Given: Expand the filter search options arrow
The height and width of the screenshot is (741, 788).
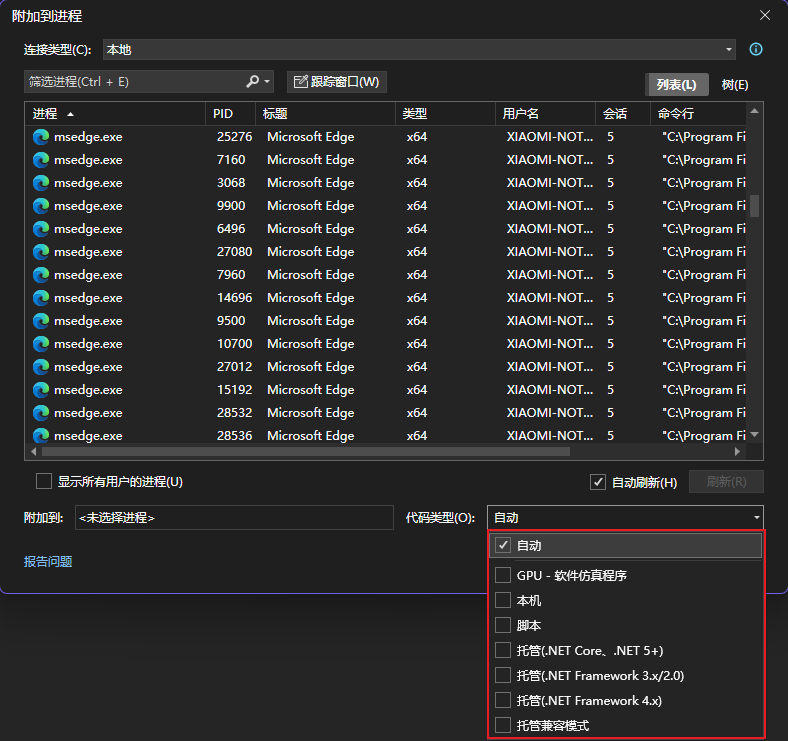Looking at the screenshot, I should click(x=268, y=82).
